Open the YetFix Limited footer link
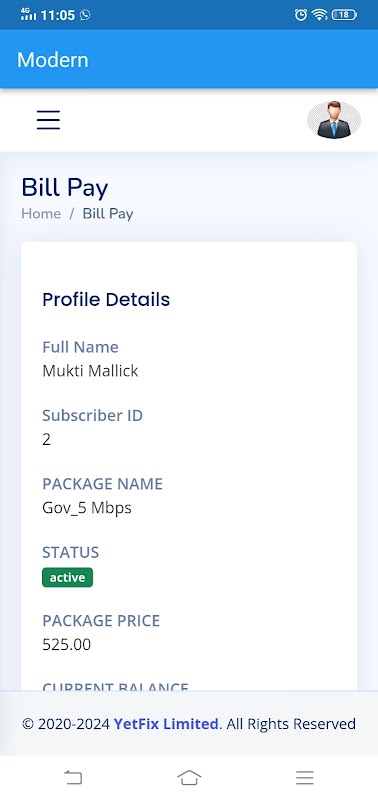 166,723
